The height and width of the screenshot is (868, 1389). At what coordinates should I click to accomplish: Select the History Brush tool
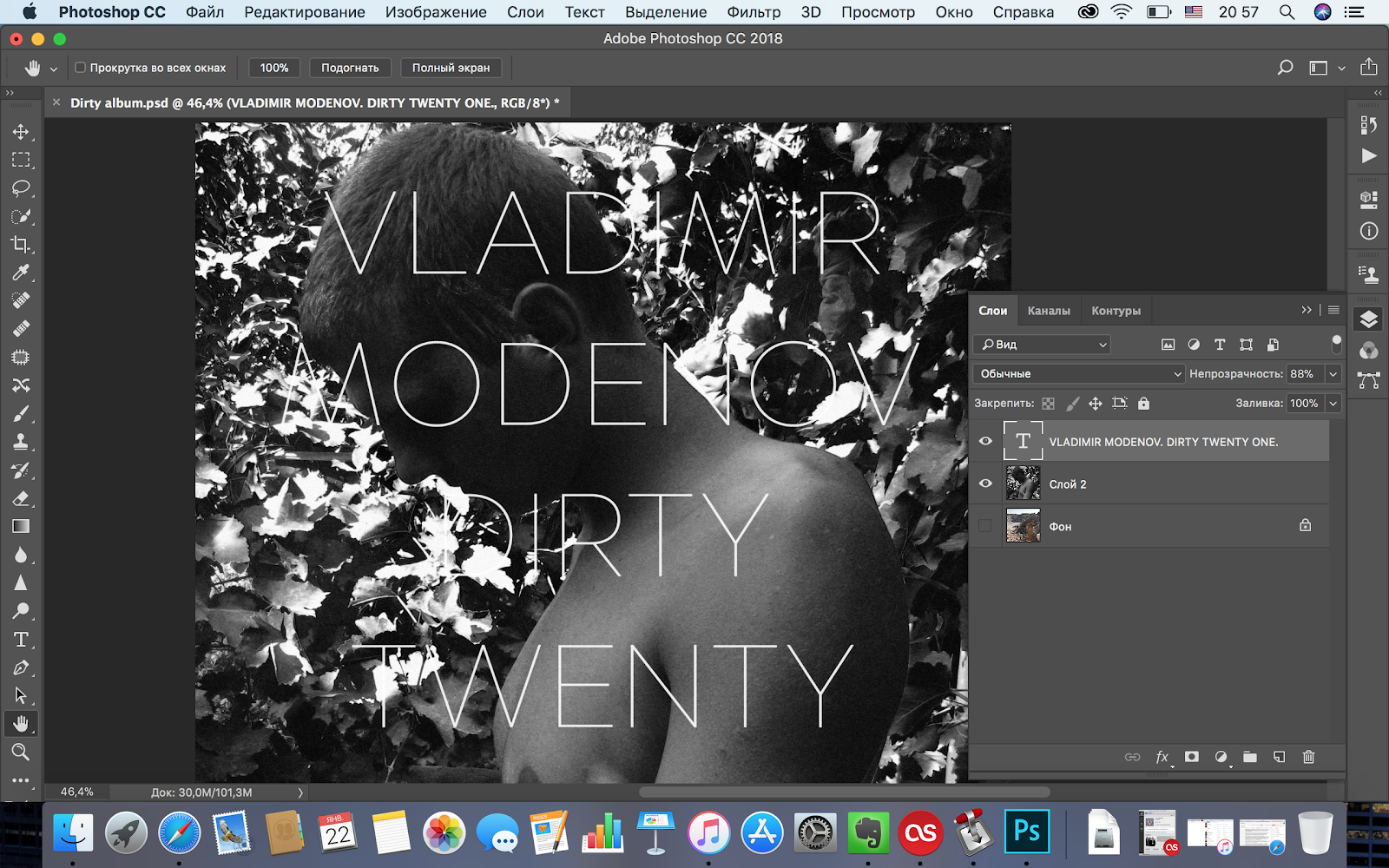pos(21,470)
